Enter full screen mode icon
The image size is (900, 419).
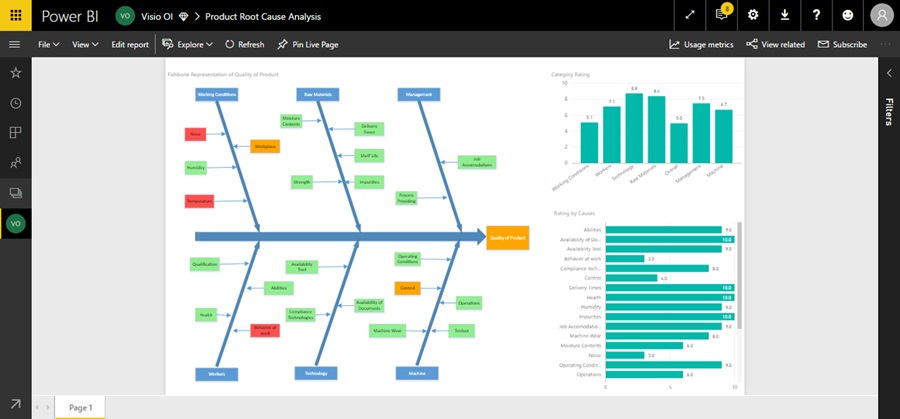(690, 15)
